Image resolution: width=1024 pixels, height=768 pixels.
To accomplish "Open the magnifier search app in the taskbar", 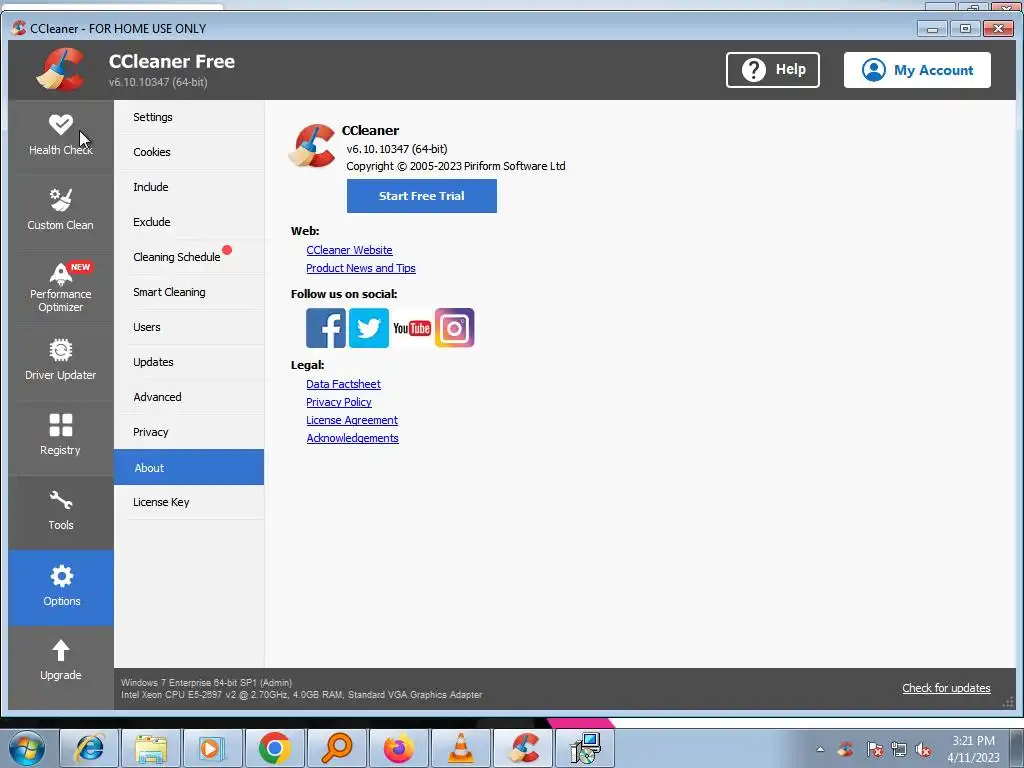I will click(x=336, y=748).
